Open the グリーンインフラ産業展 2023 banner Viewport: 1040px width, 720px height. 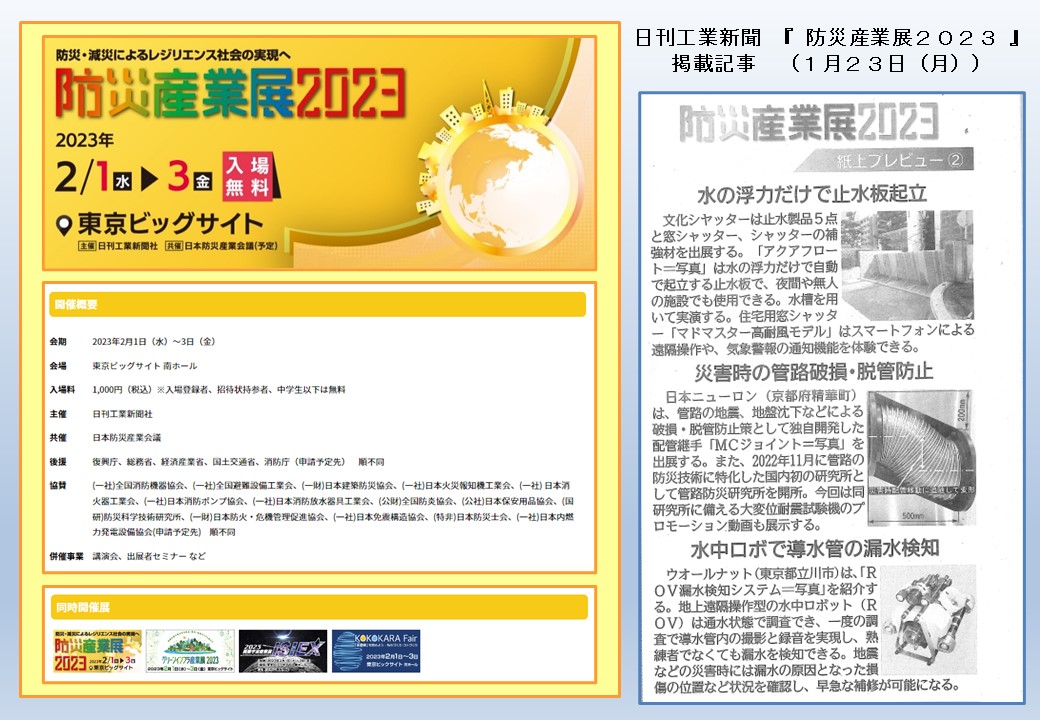point(189,651)
